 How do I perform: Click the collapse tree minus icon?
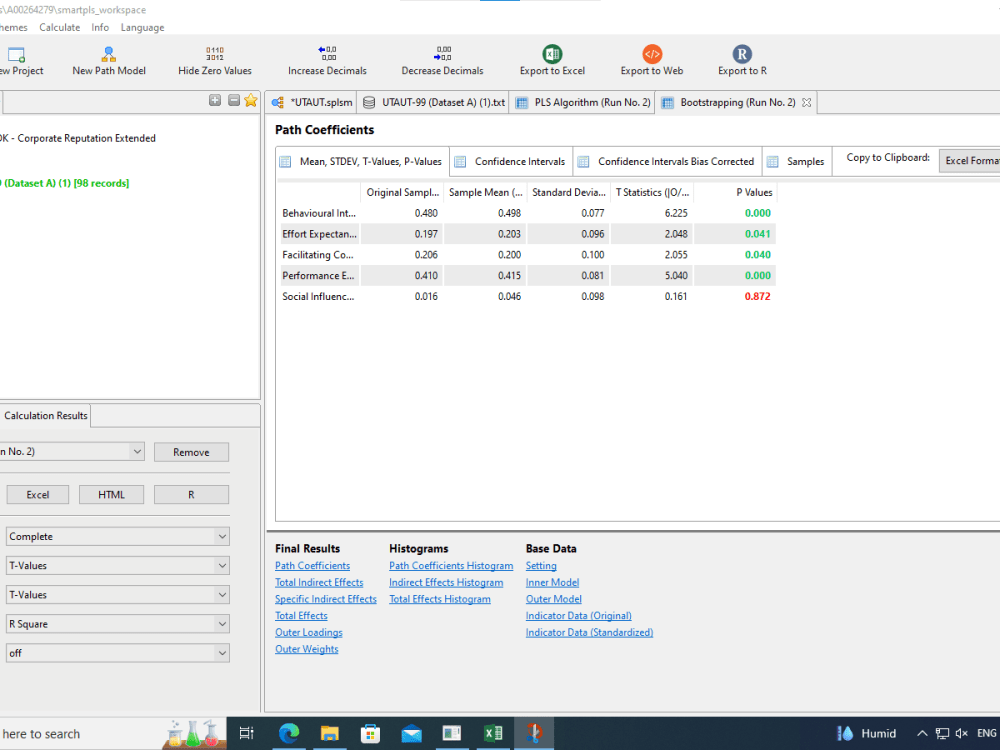click(233, 101)
